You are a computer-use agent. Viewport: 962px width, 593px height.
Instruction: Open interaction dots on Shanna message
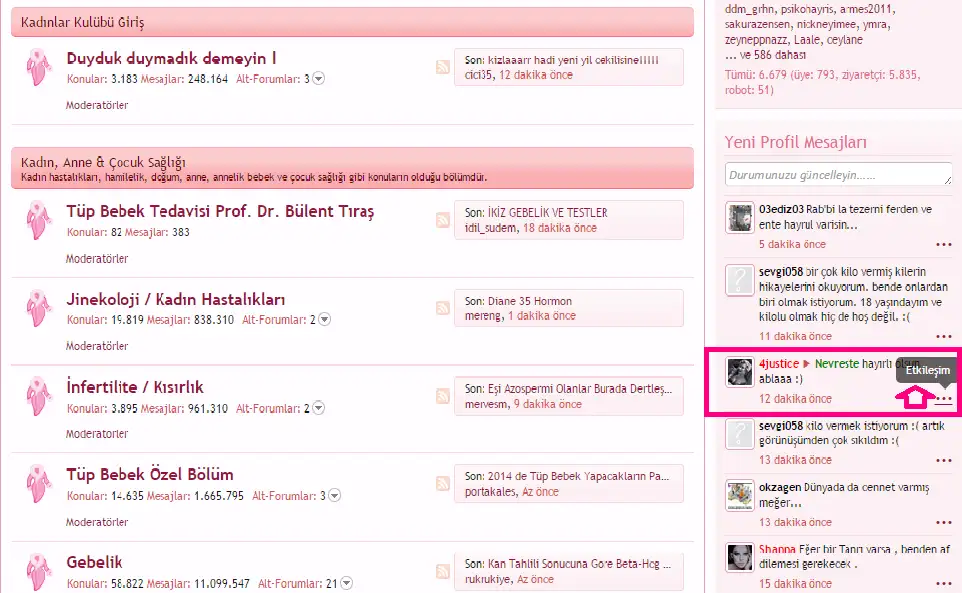(944, 584)
